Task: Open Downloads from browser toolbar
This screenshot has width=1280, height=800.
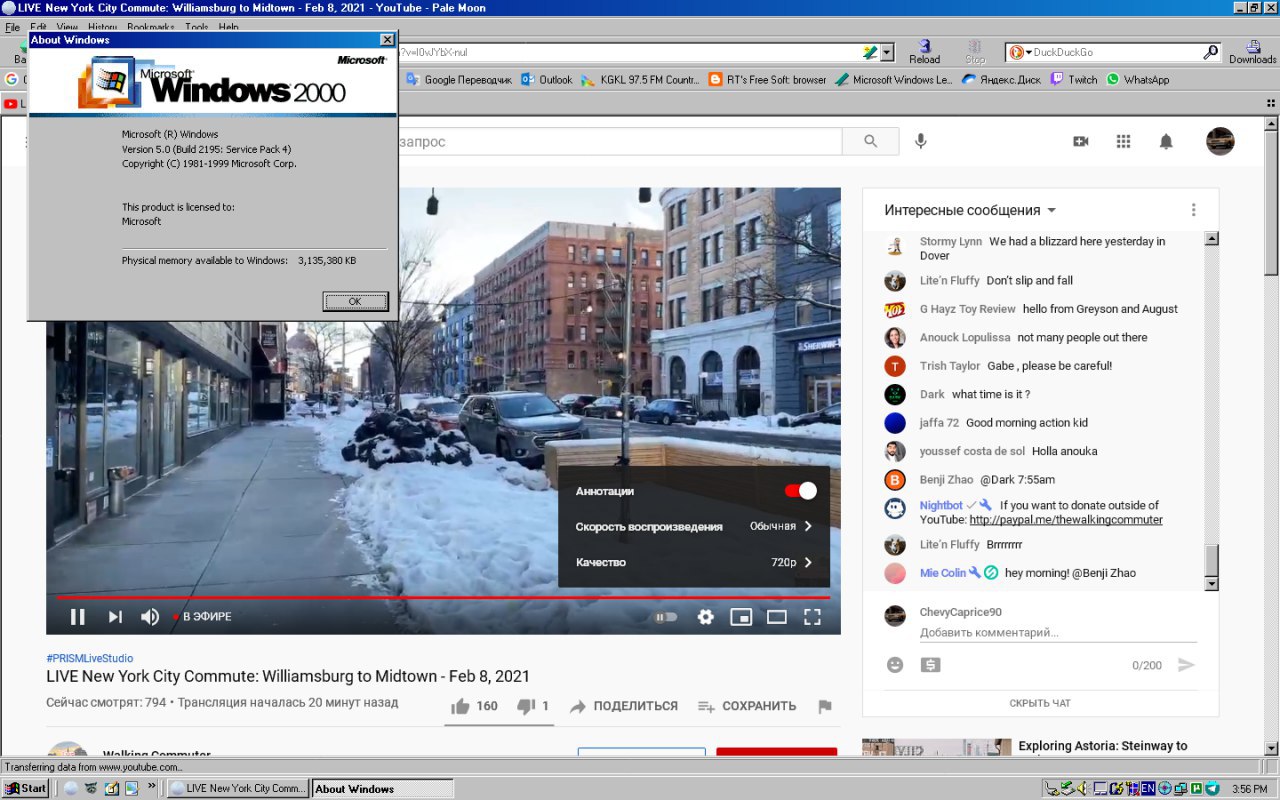Action: coord(1252,52)
